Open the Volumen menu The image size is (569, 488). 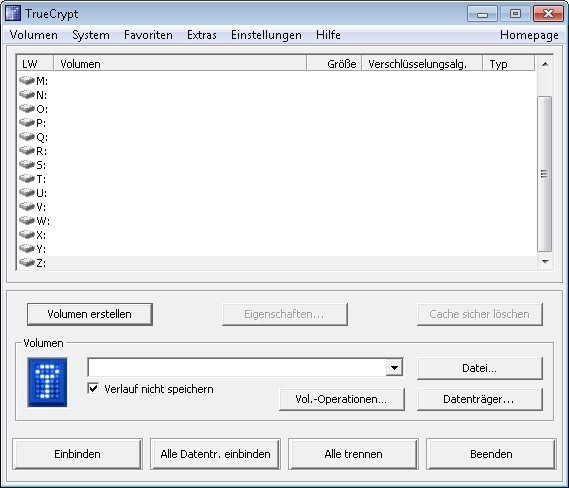[33, 35]
